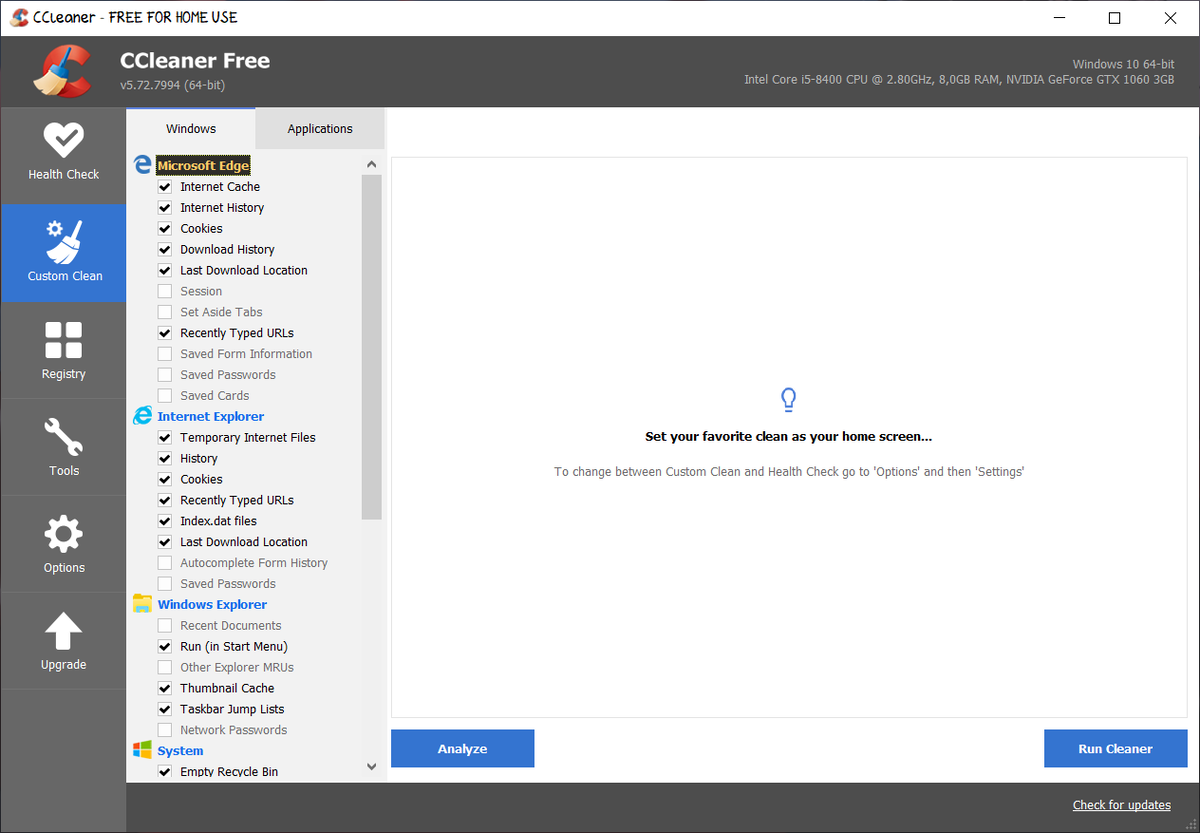Collapse the Microsoft Edge section
Image resolution: width=1200 pixels, height=833 pixels.
(x=203, y=165)
